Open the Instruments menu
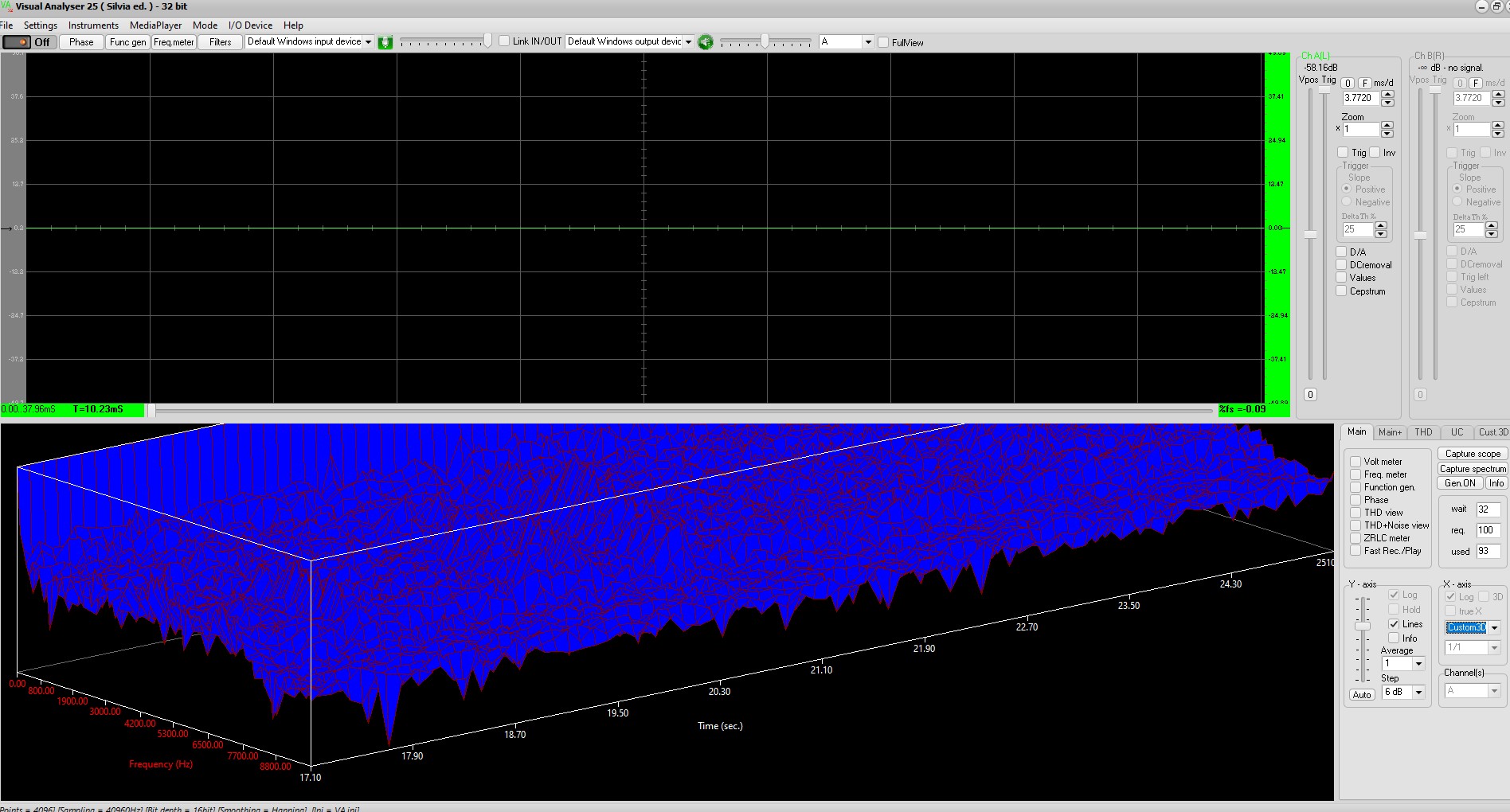The width and height of the screenshot is (1510, 812). click(93, 25)
